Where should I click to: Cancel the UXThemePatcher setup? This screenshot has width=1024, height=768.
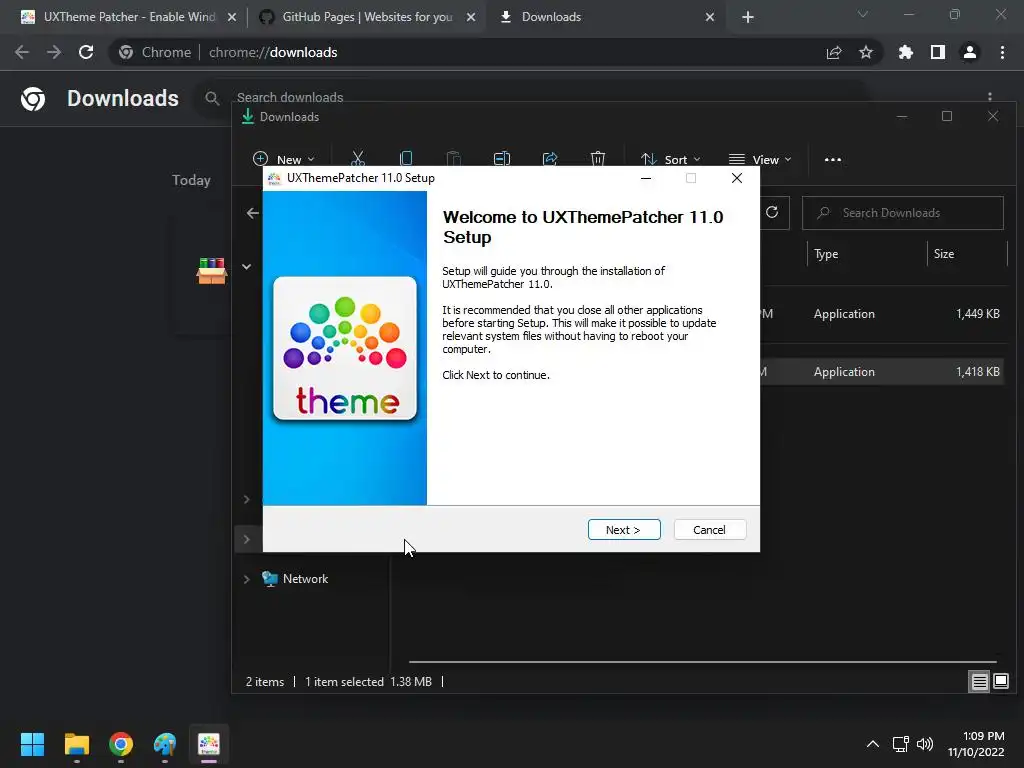(x=709, y=530)
